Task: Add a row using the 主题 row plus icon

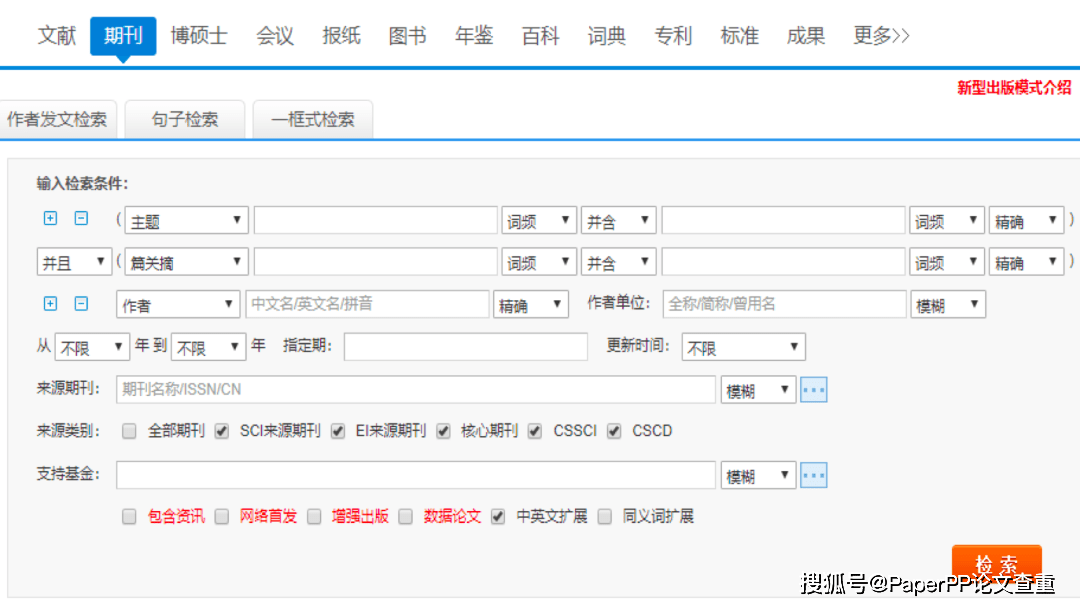Action: pyautogui.click(x=50, y=218)
